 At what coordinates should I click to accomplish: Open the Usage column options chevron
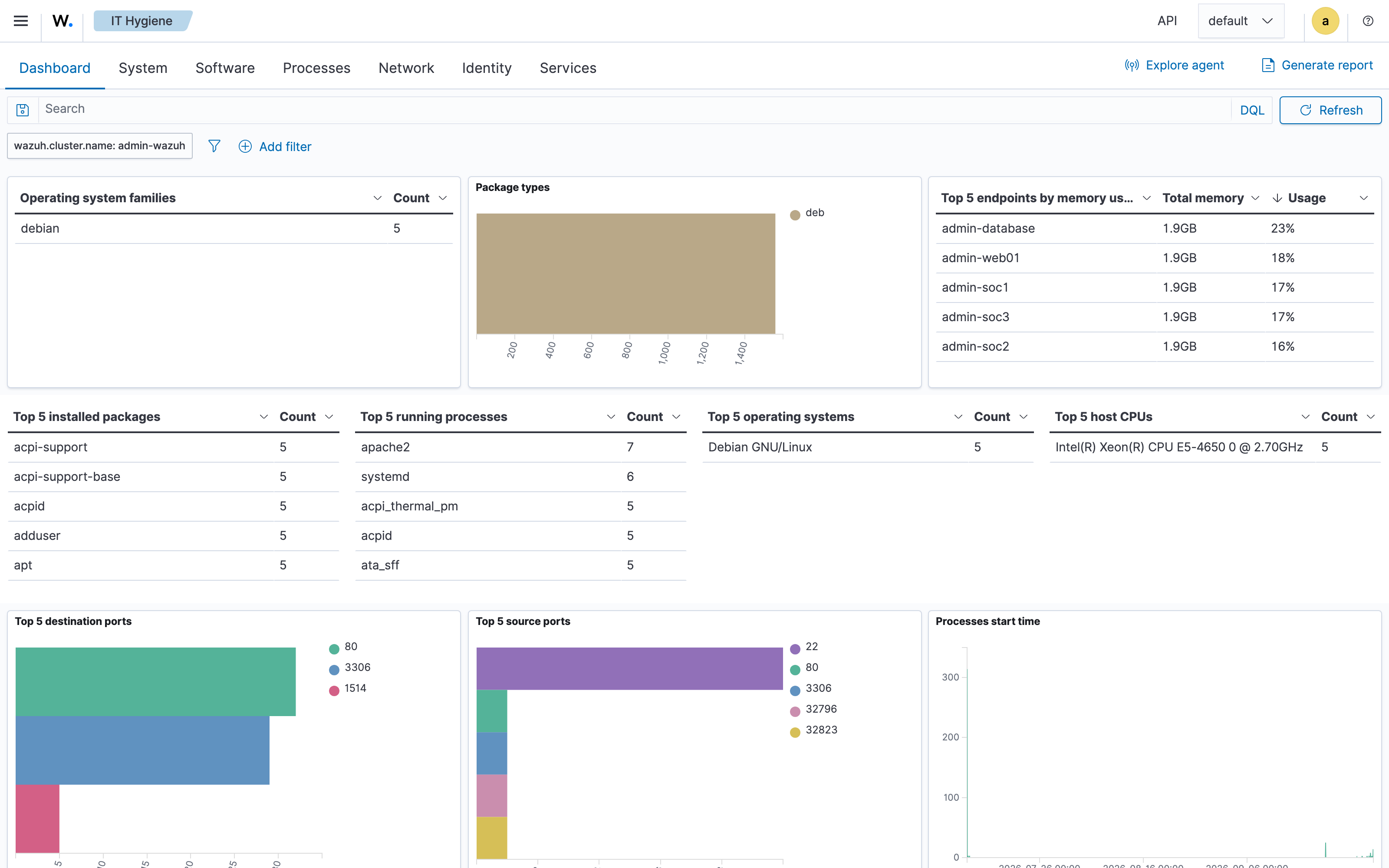(1364, 198)
